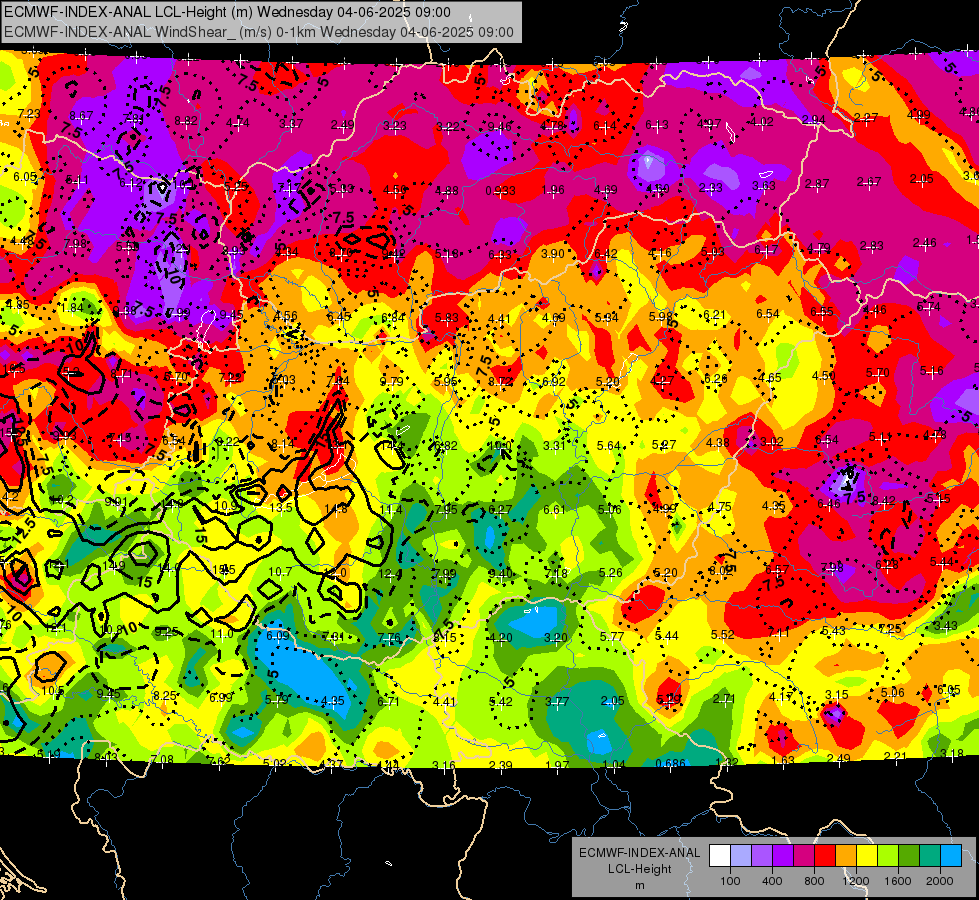This screenshot has width=979, height=900.
Task: Click the grid value 6.74
Action: [928, 307]
